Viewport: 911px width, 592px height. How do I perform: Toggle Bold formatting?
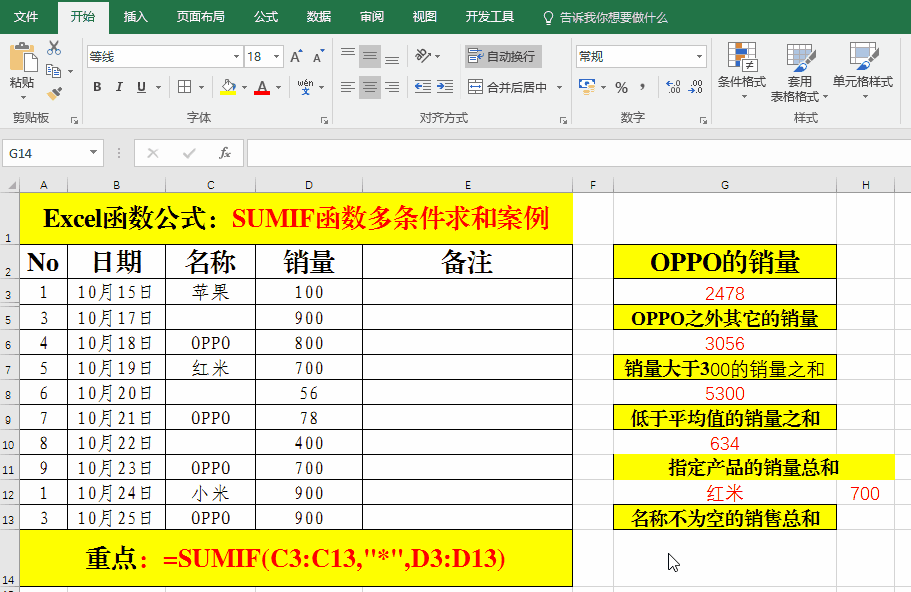97,87
